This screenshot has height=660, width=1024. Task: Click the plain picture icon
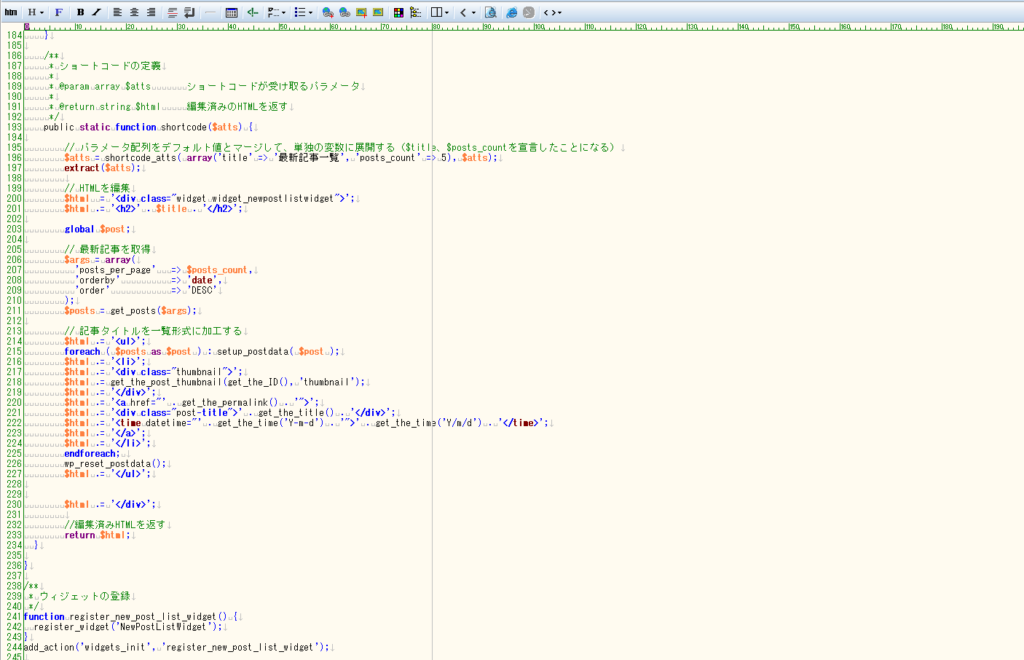point(378,12)
